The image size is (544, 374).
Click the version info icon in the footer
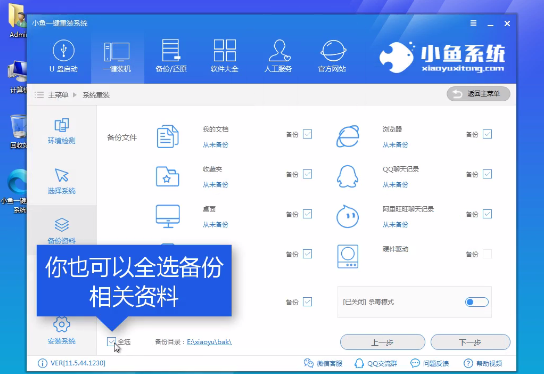pyautogui.click(x=42, y=363)
